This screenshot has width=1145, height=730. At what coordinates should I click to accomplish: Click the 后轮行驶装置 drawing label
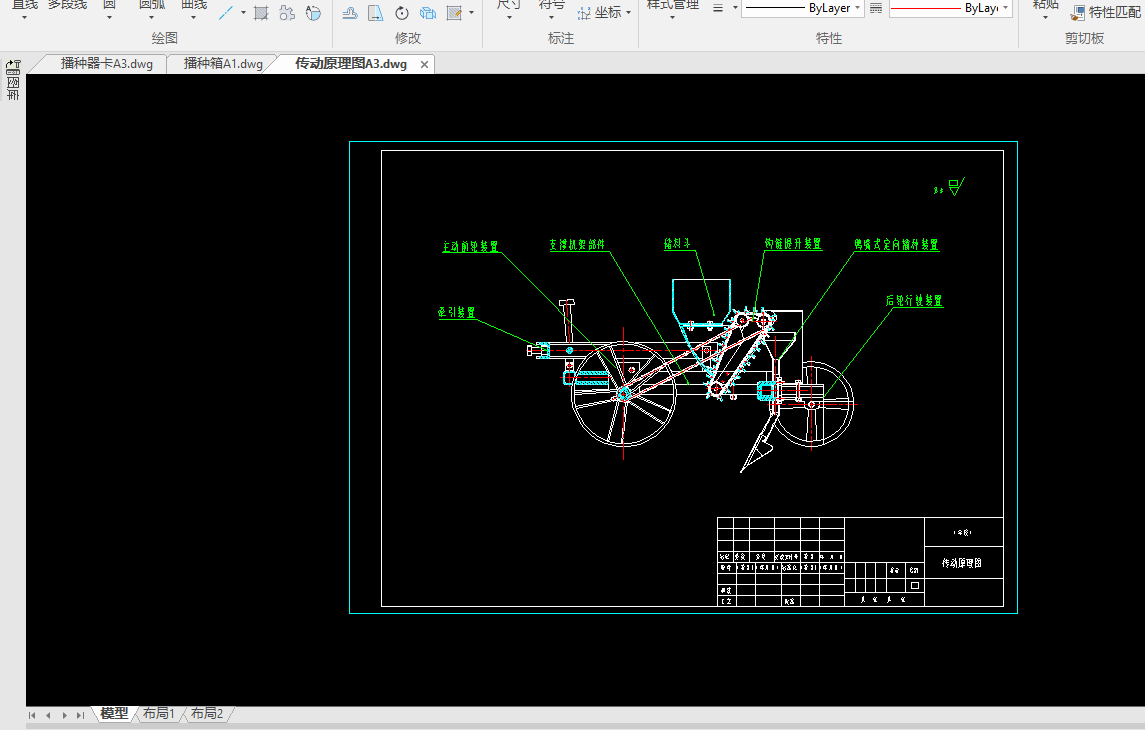click(914, 301)
